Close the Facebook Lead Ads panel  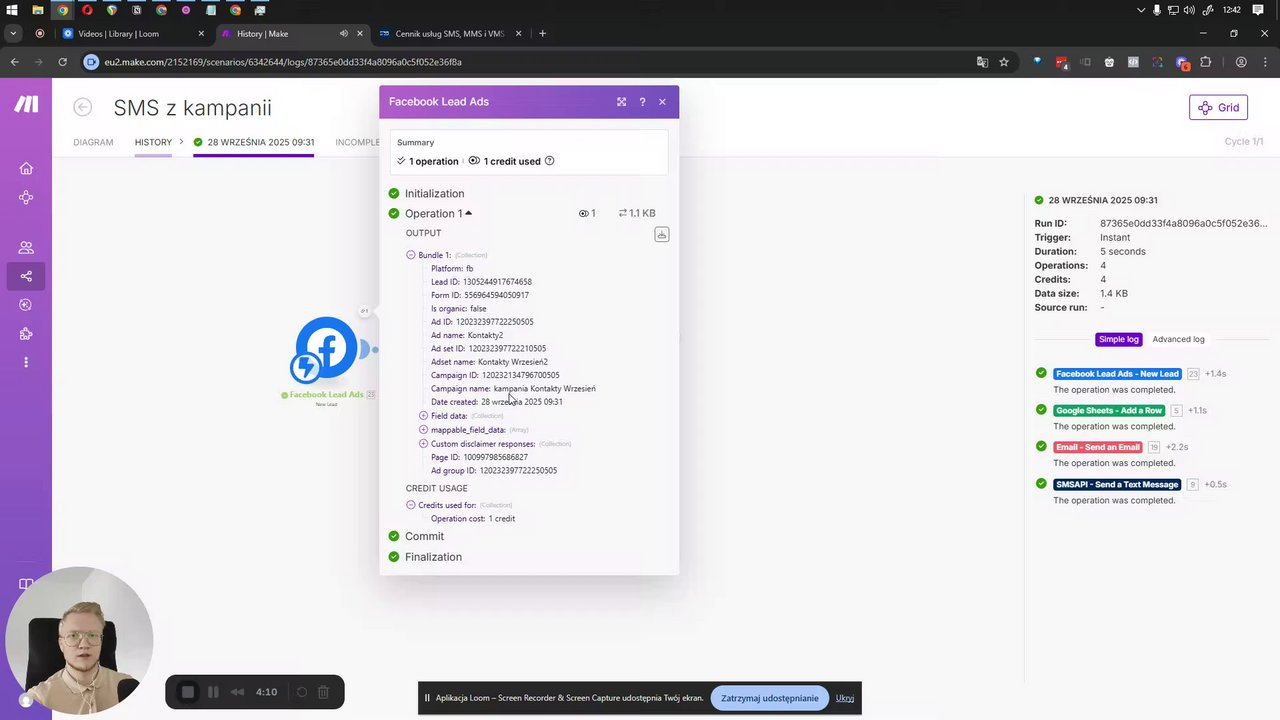tap(662, 102)
